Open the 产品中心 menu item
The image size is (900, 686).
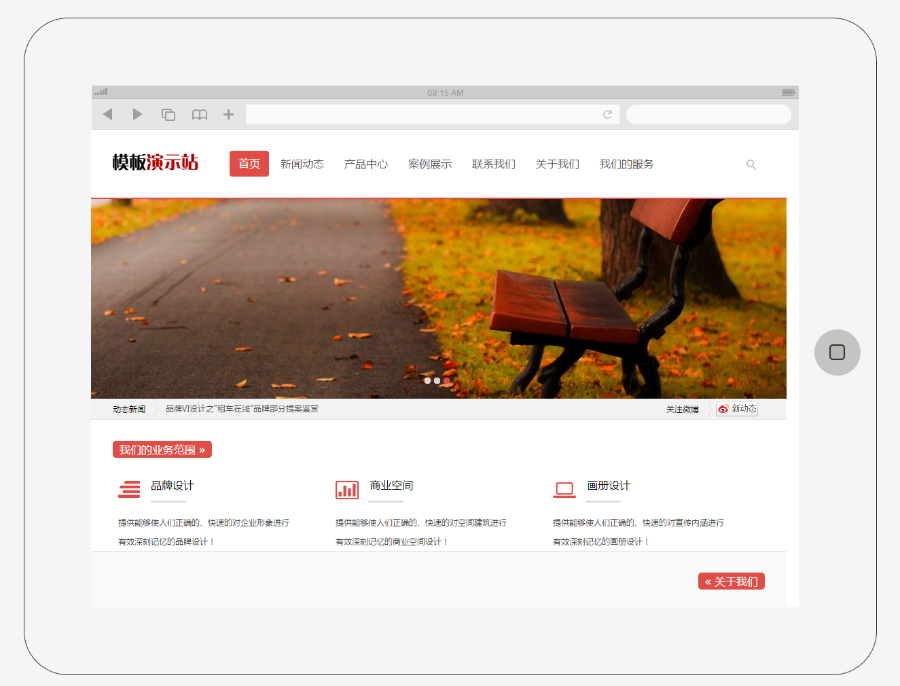[366, 164]
